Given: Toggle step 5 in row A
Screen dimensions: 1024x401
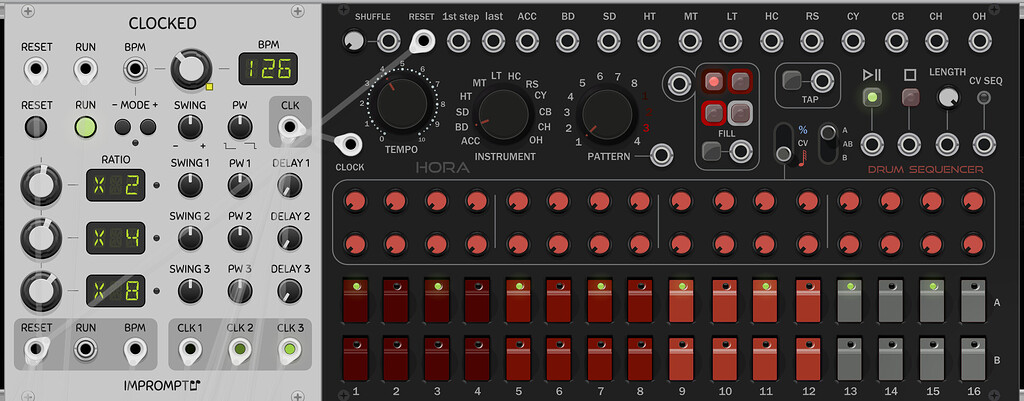Looking at the screenshot, I should (x=519, y=300).
